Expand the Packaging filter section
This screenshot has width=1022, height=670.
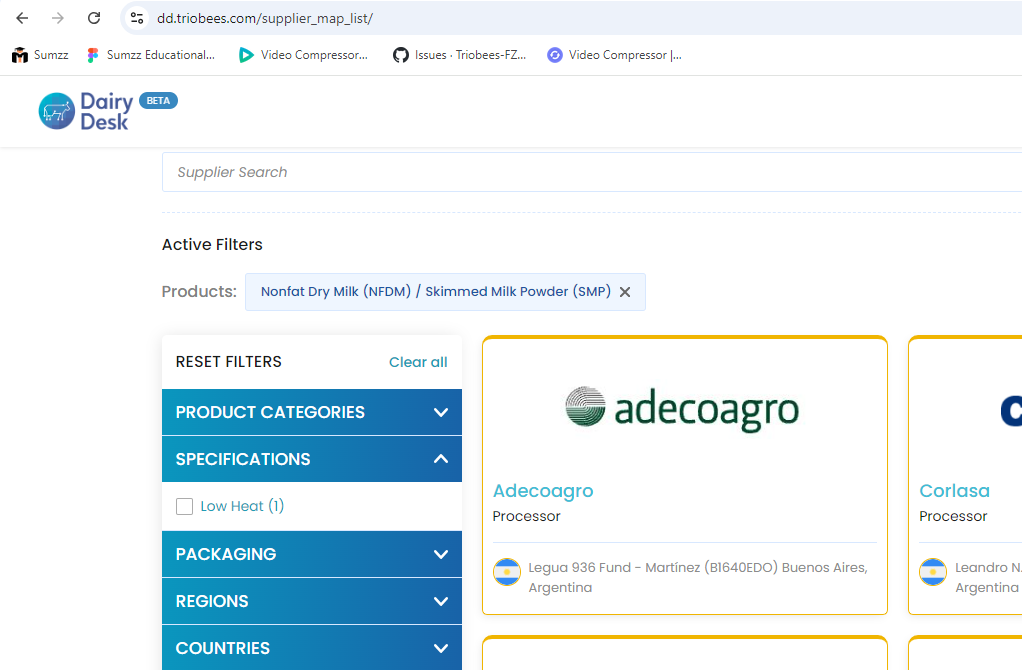tap(311, 554)
